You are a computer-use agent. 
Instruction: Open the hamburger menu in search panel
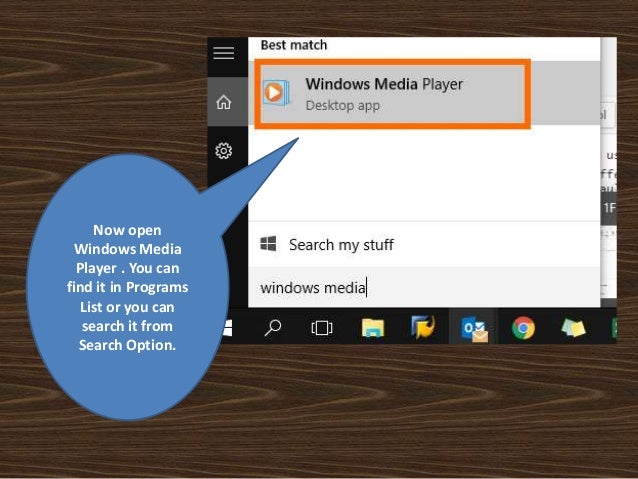[223, 53]
